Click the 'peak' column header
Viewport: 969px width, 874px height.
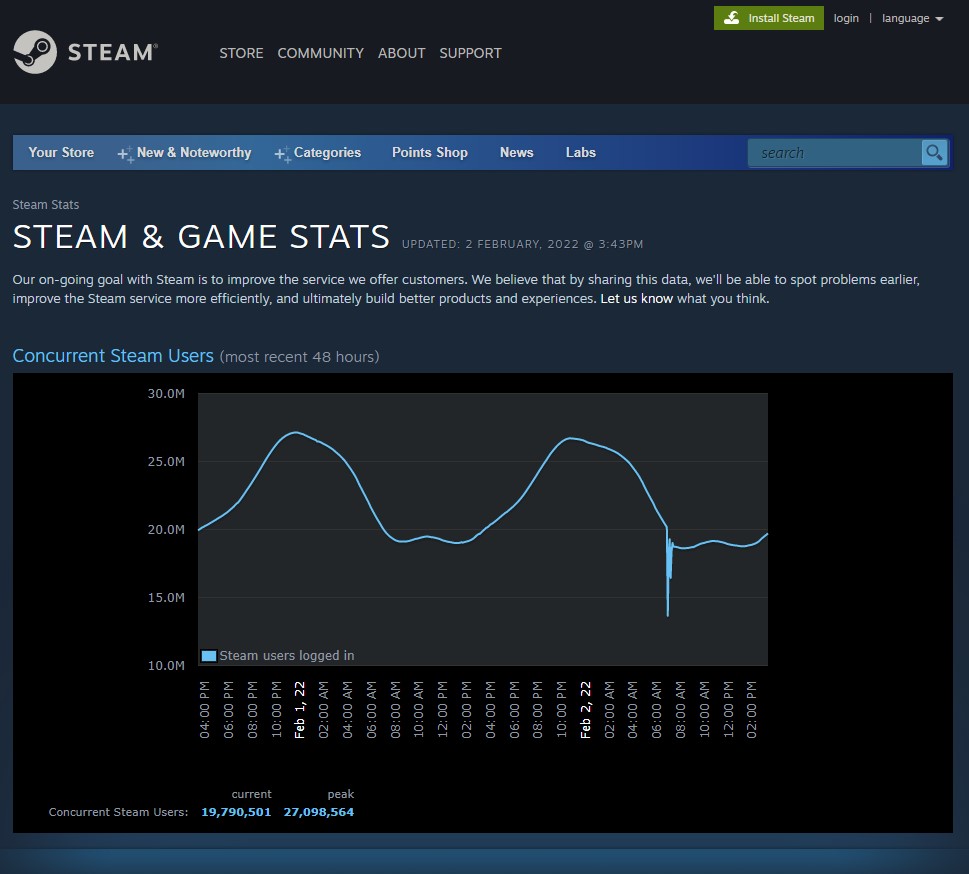pos(341,794)
